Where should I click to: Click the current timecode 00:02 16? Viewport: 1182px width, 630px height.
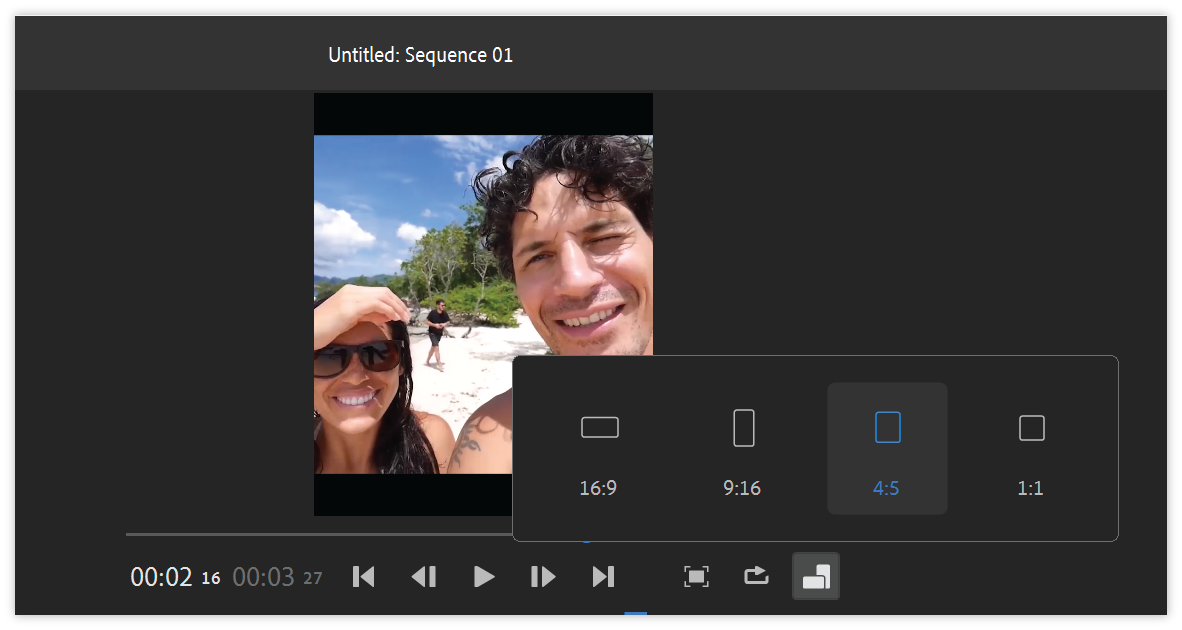[175, 578]
